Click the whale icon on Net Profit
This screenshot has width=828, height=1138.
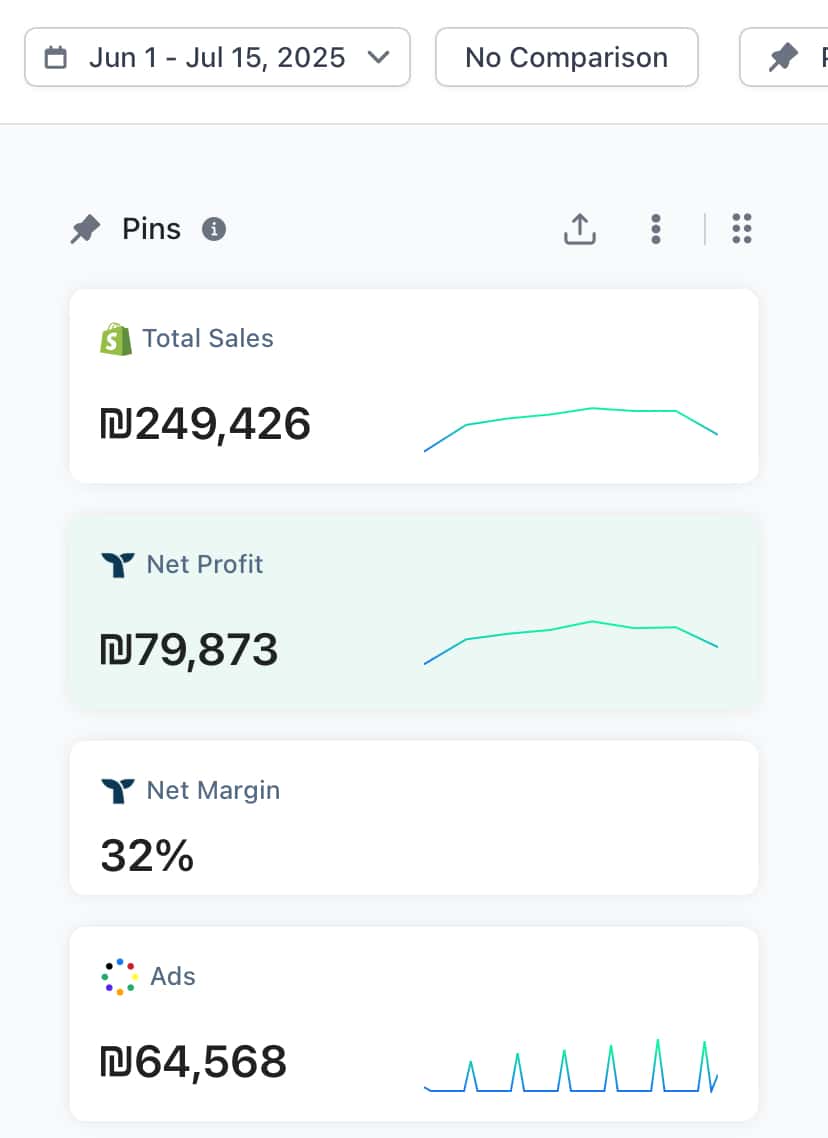(x=118, y=565)
